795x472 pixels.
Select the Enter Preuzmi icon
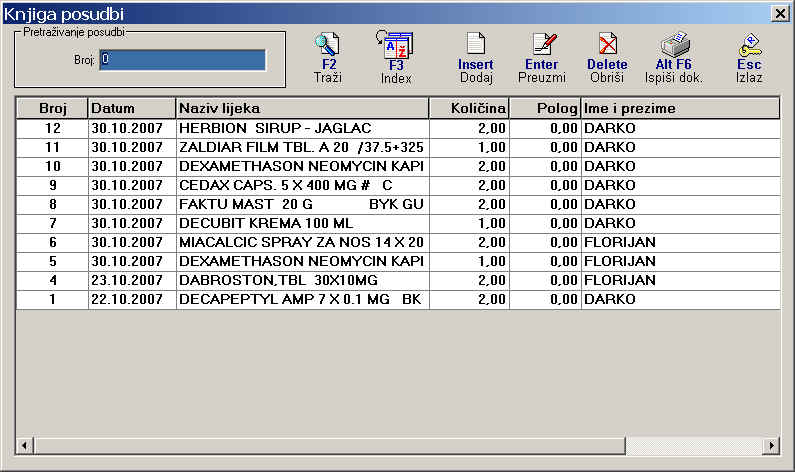pos(544,44)
